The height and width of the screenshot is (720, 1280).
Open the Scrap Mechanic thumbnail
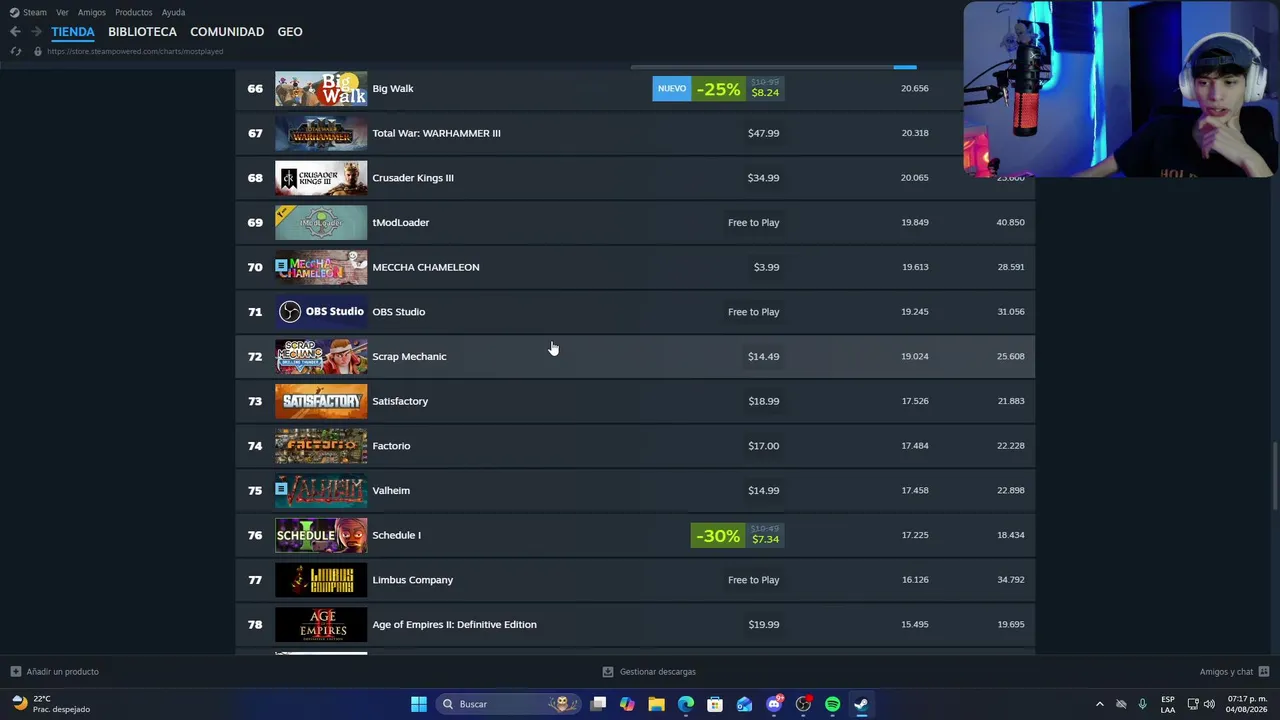click(x=321, y=356)
